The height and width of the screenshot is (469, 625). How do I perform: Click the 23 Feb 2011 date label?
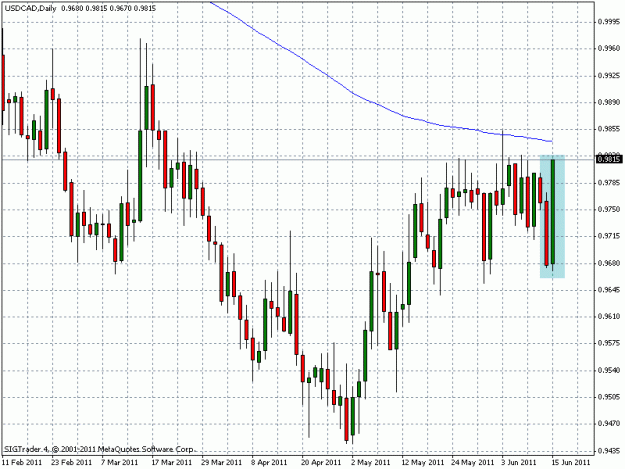(72, 463)
